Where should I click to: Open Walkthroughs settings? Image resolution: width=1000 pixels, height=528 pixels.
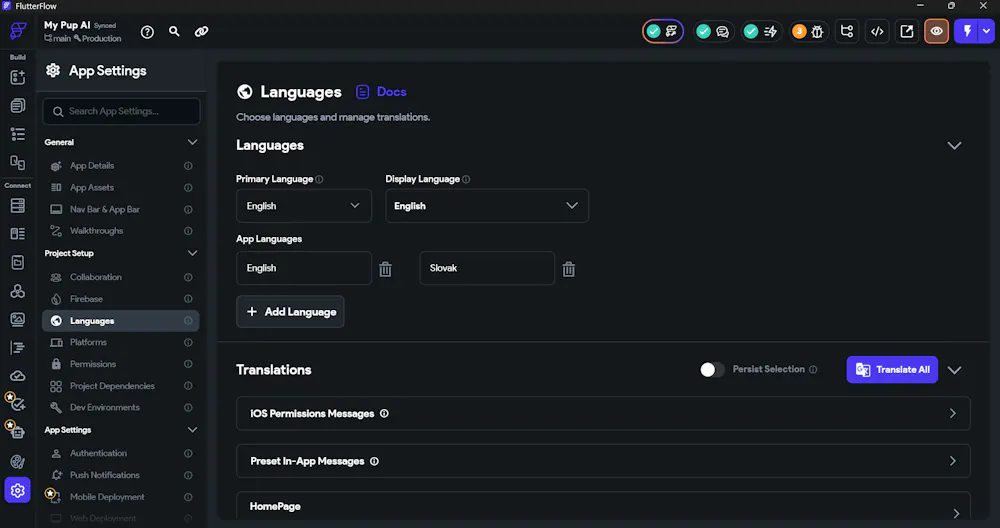121,231
